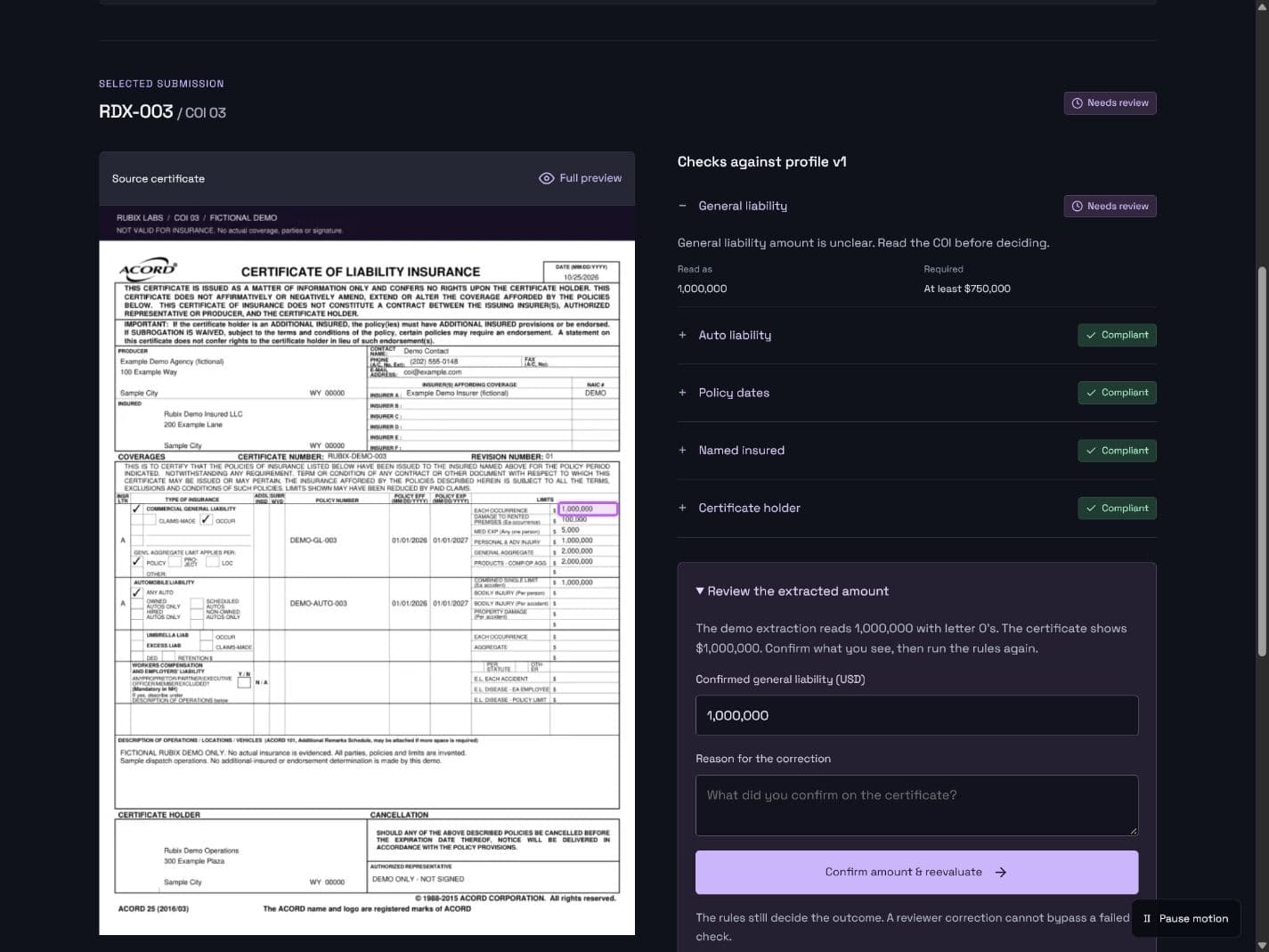The image size is (1269, 952).
Task: Click the page vertical scrollbar thumb
Action: coord(1261,461)
